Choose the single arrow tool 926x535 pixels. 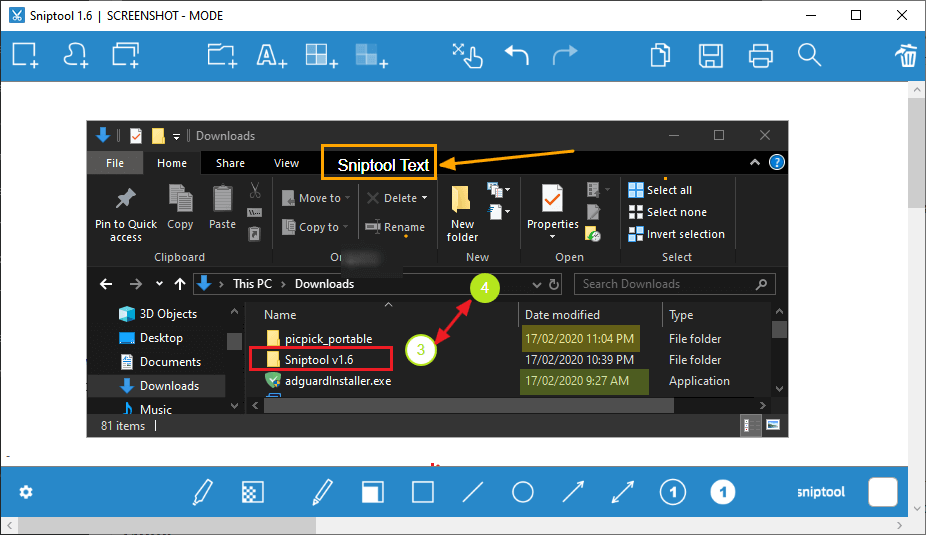click(573, 492)
